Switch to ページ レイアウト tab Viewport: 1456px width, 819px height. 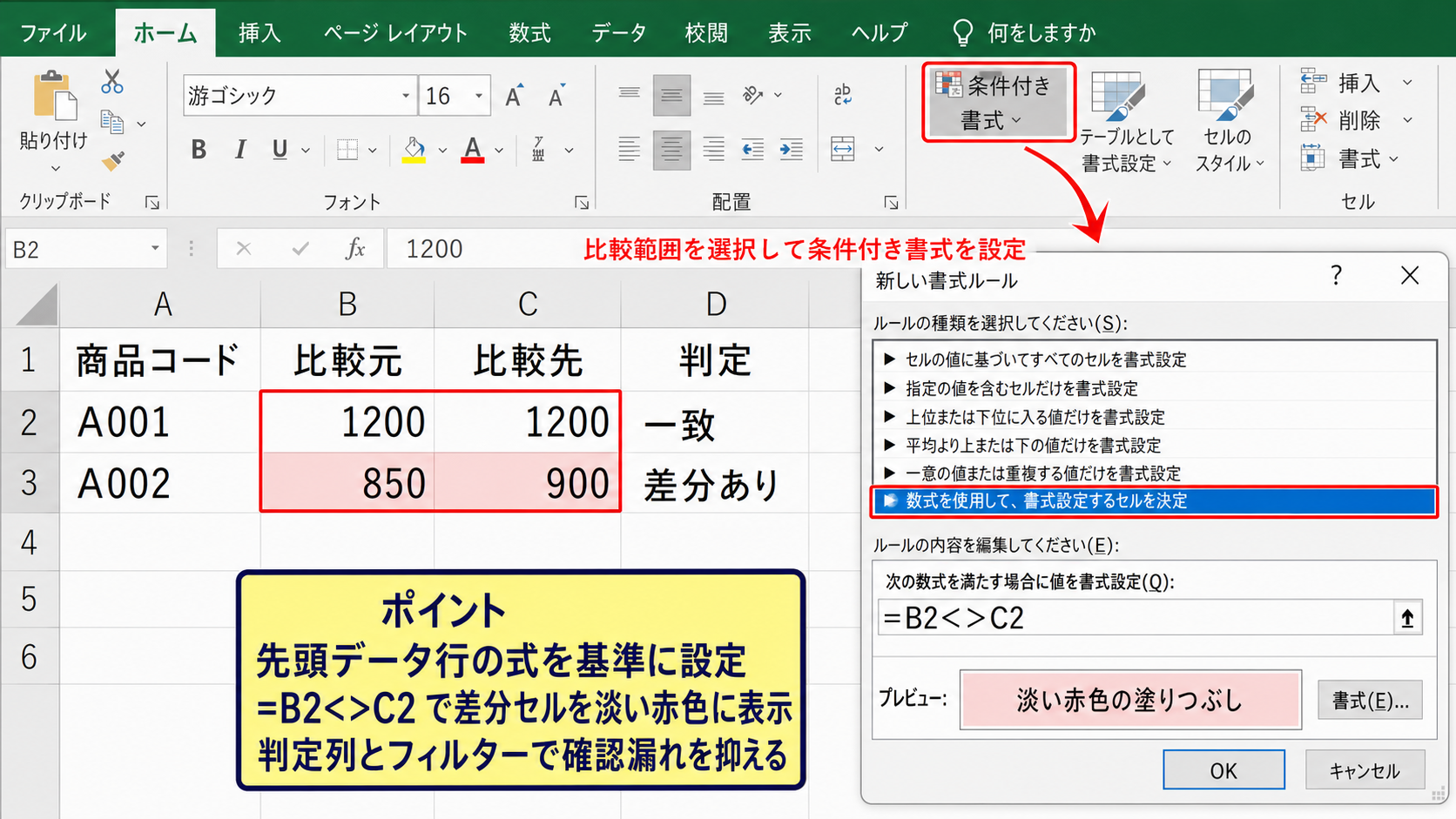(396, 33)
